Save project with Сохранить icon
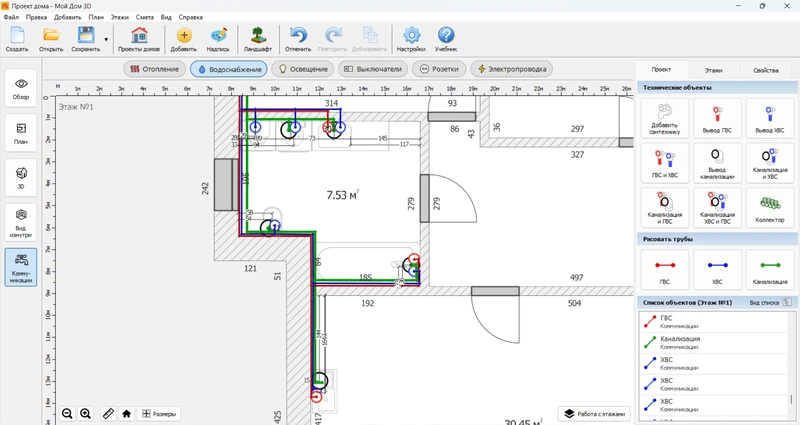Image resolution: width=800 pixels, height=425 pixels. coord(86,39)
